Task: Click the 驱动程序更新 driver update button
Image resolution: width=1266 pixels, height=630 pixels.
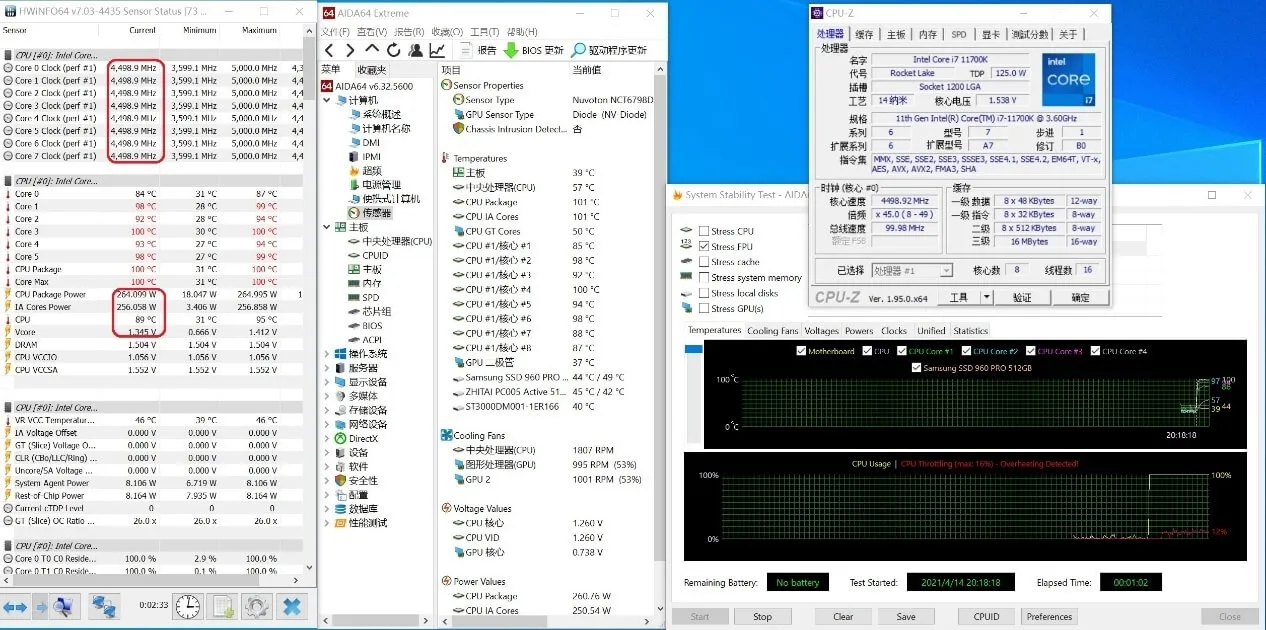Action: [609, 50]
